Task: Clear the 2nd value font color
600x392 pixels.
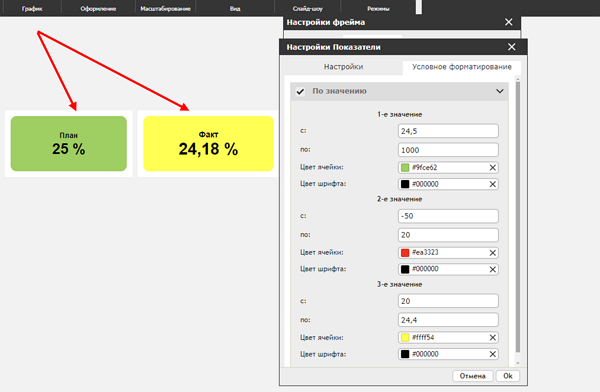Action: (x=492, y=269)
